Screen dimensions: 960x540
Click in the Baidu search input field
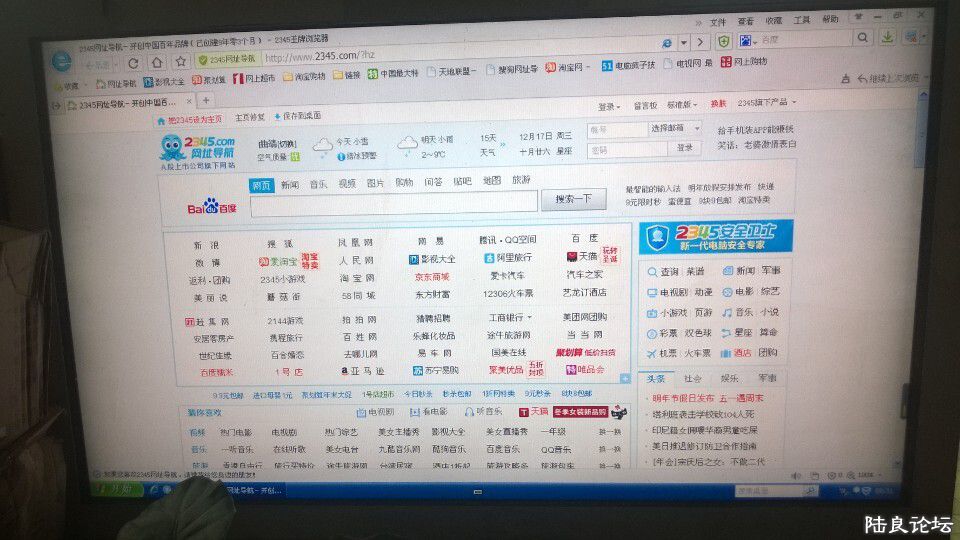click(x=394, y=203)
